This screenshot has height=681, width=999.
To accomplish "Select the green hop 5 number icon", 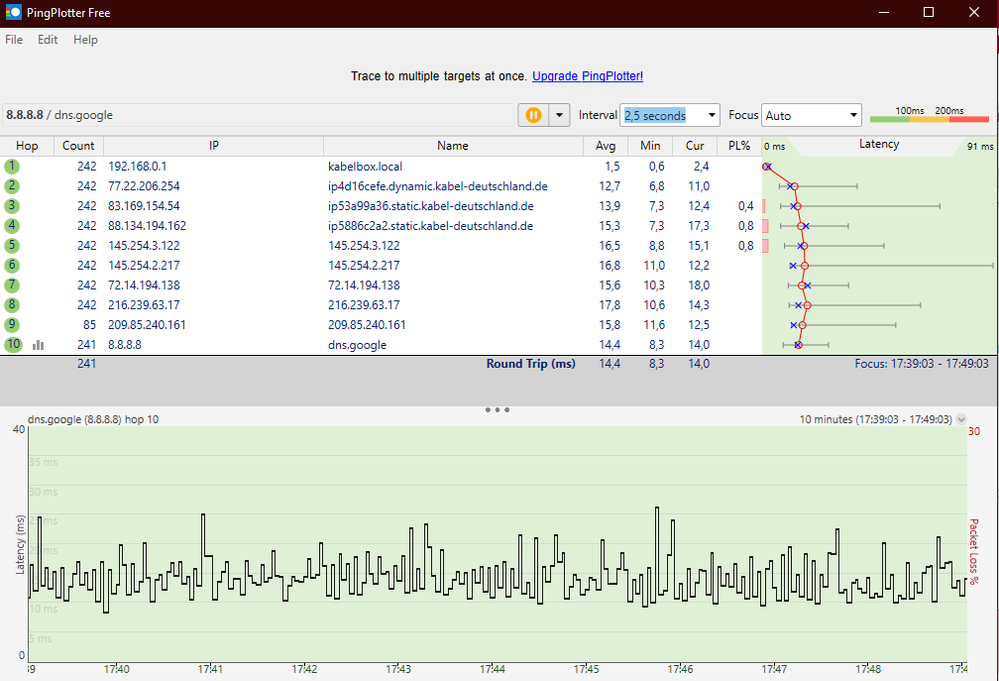I will pos(12,246).
